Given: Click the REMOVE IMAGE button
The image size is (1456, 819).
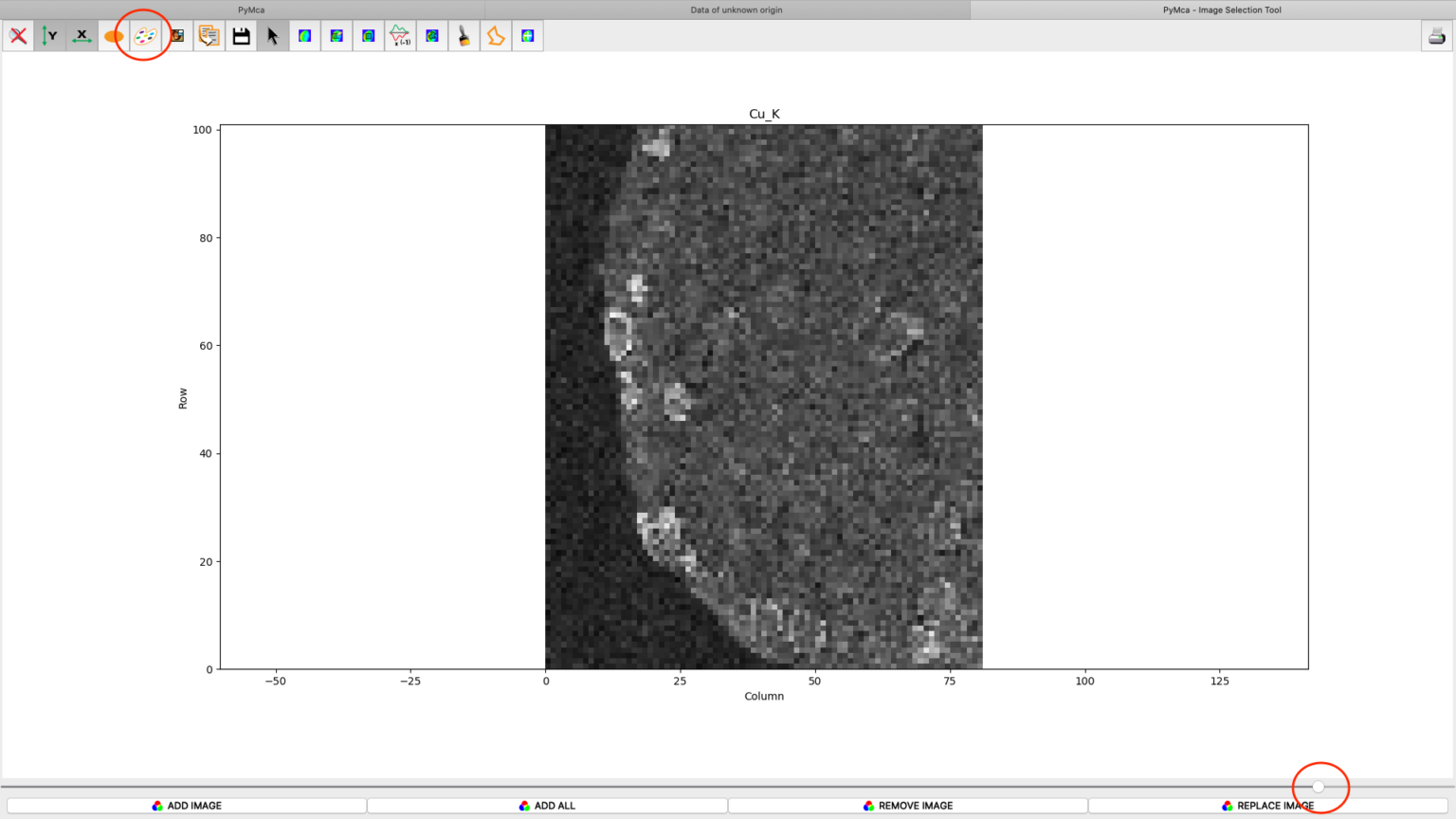Looking at the screenshot, I should (x=908, y=805).
